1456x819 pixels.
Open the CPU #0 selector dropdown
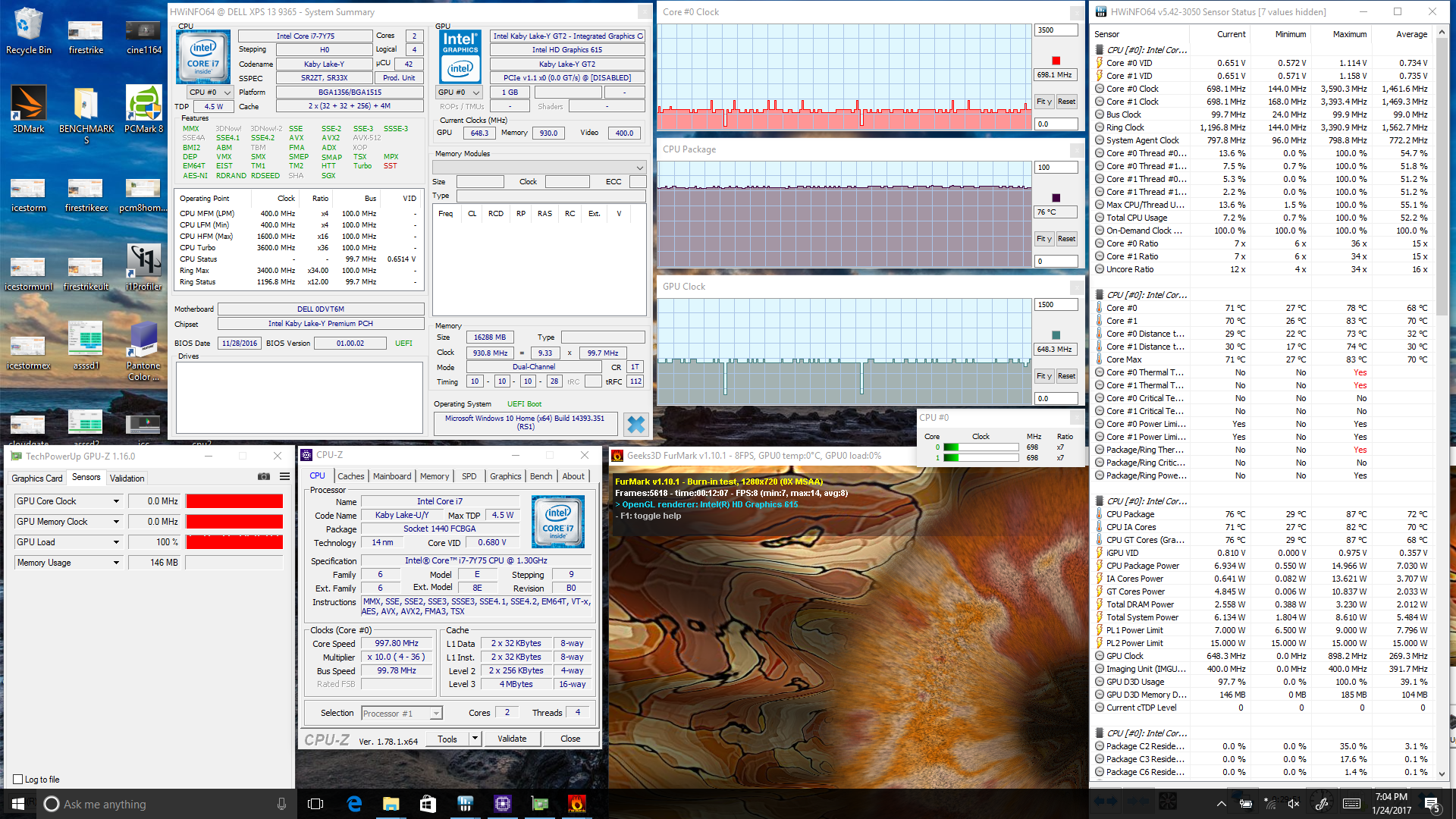pos(210,93)
